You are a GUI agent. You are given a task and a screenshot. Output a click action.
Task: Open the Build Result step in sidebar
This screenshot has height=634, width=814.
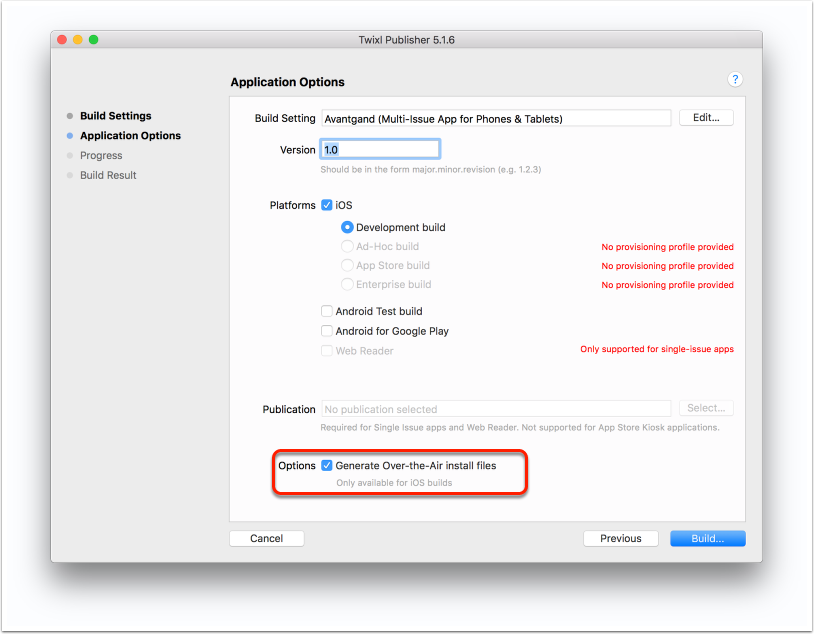coord(108,175)
